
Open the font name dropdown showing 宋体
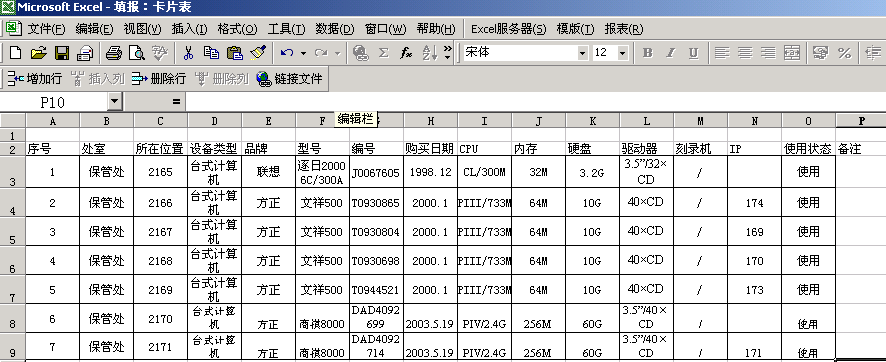click(x=583, y=53)
